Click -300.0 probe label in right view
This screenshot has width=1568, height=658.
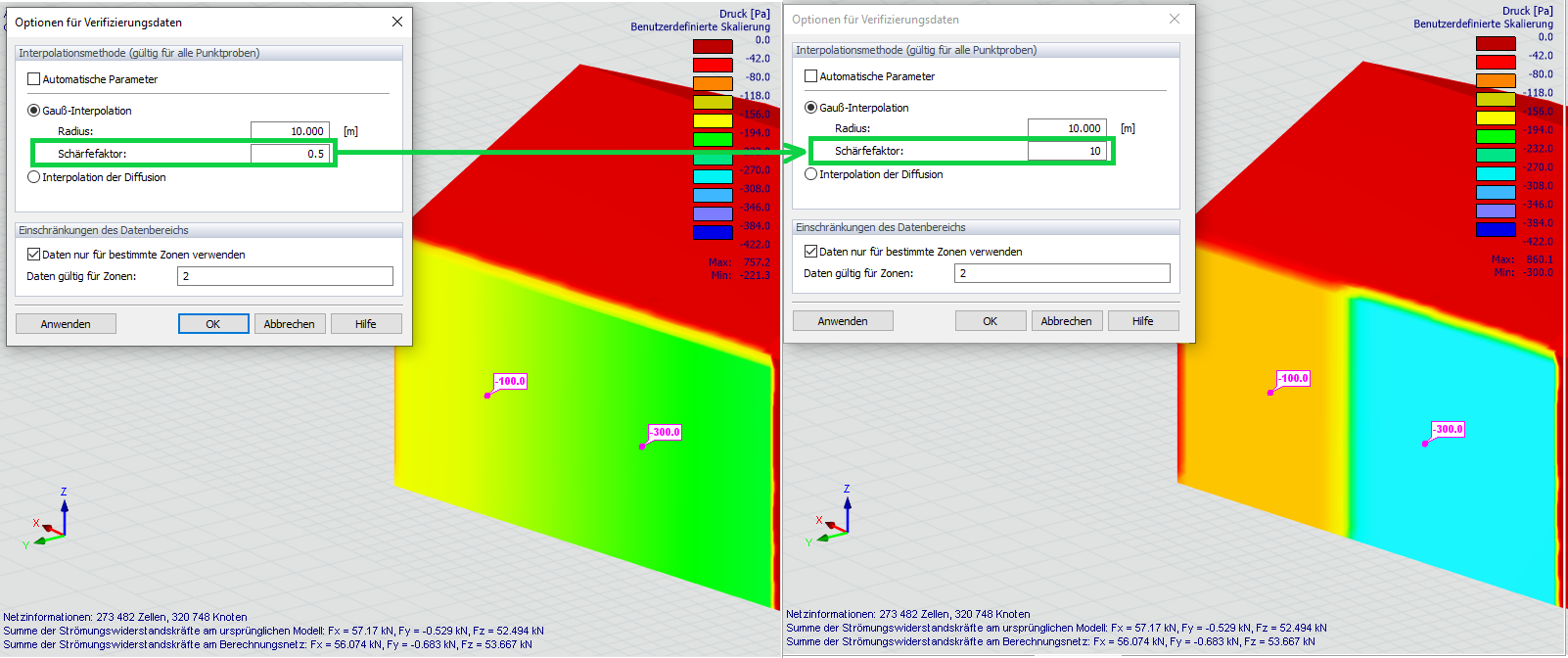[x=1448, y=429]
